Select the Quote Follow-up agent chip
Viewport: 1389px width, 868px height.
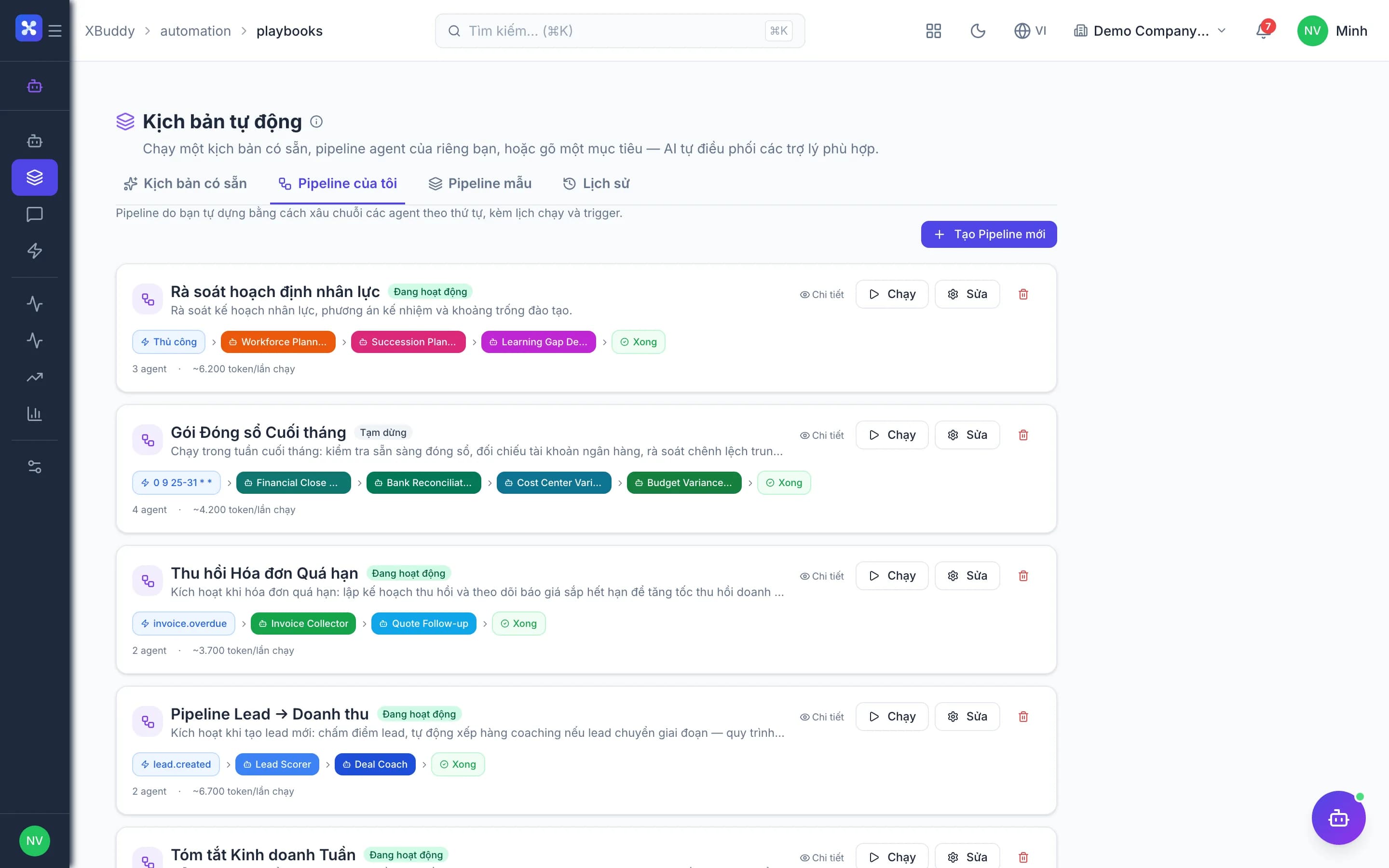point(423,624)
